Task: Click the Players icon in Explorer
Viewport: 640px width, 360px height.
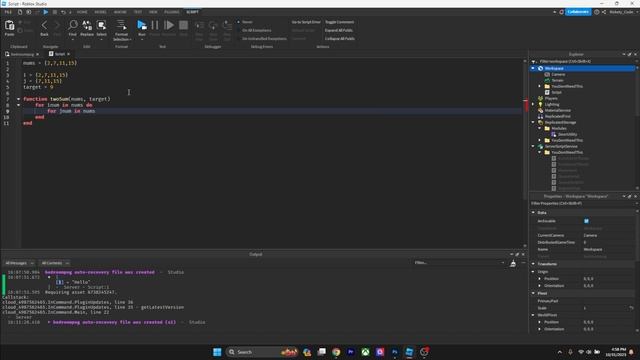Action: [x=540, y=98]
